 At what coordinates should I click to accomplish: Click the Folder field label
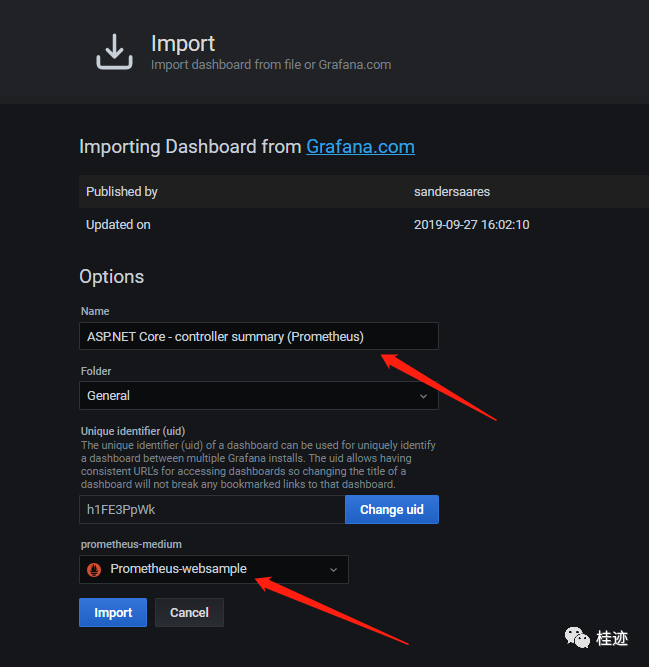(96, 371)
